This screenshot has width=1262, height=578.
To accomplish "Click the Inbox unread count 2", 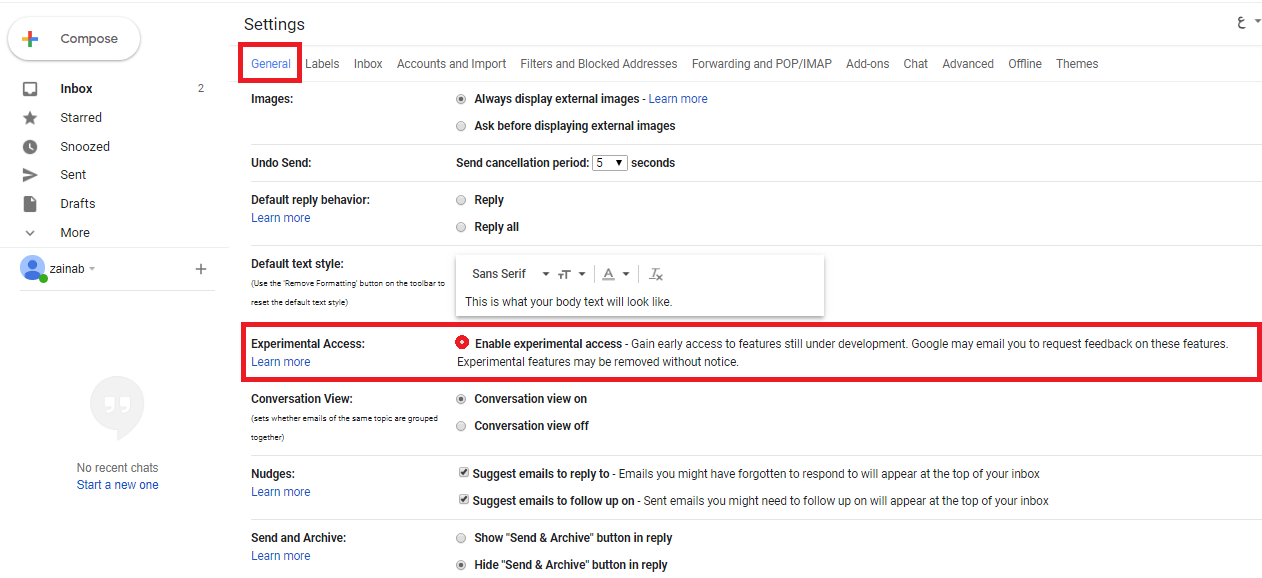I will tap(201, 89).
